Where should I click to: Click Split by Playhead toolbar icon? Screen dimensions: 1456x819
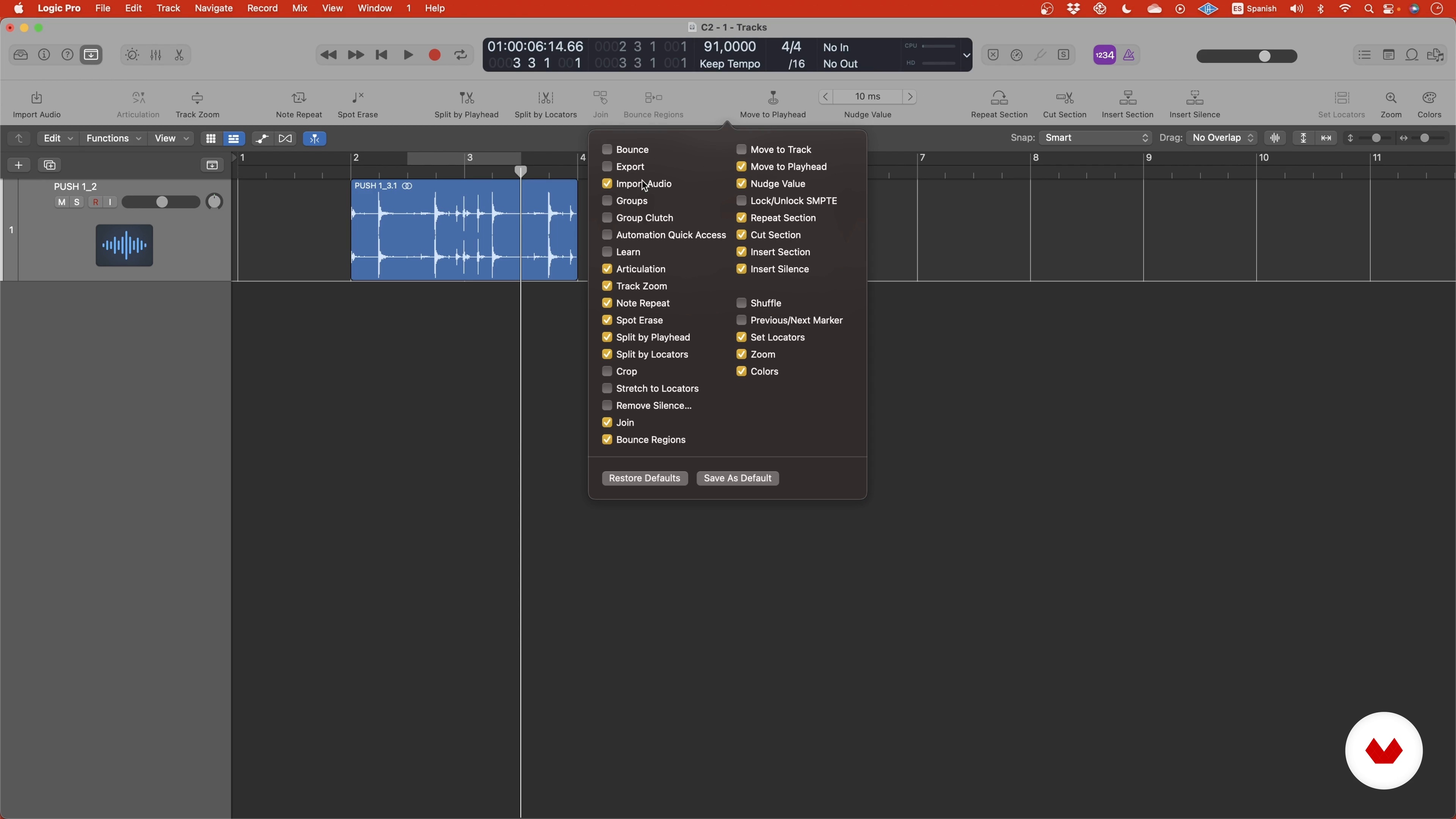coord(466,98)
